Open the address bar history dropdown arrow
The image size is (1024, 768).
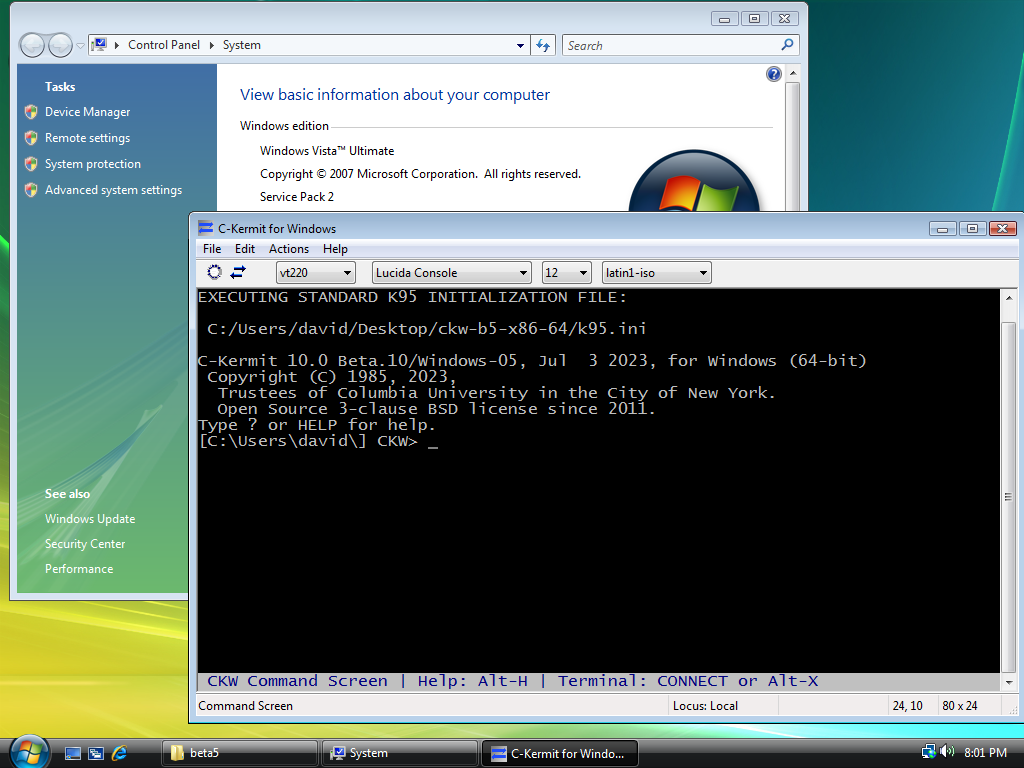click(520, 46)
